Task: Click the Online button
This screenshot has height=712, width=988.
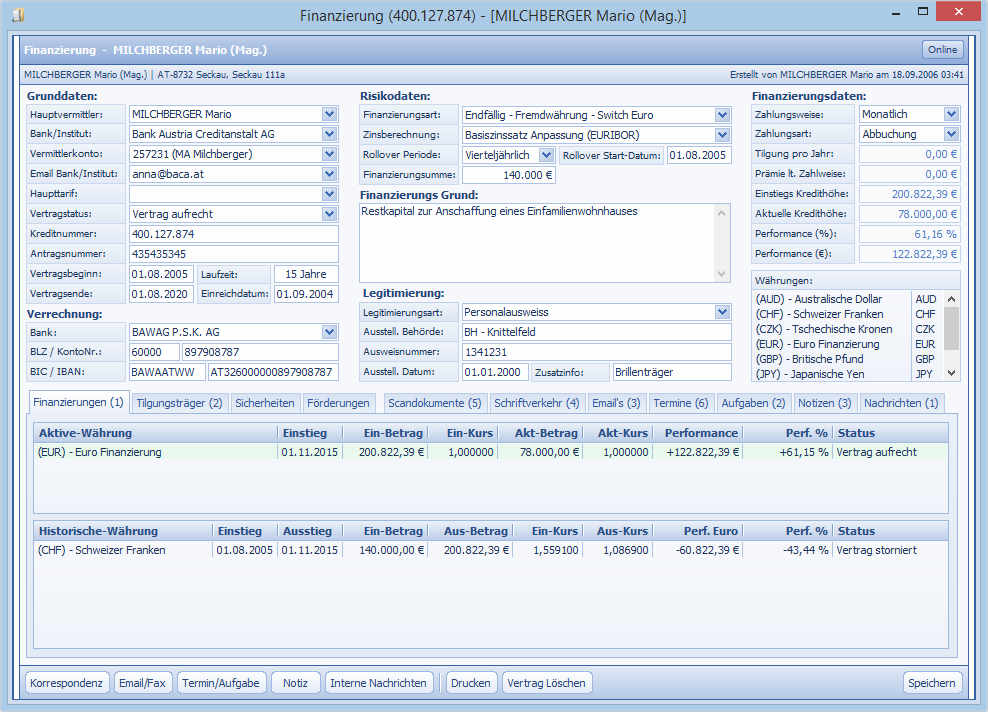Action: [942, 50]
